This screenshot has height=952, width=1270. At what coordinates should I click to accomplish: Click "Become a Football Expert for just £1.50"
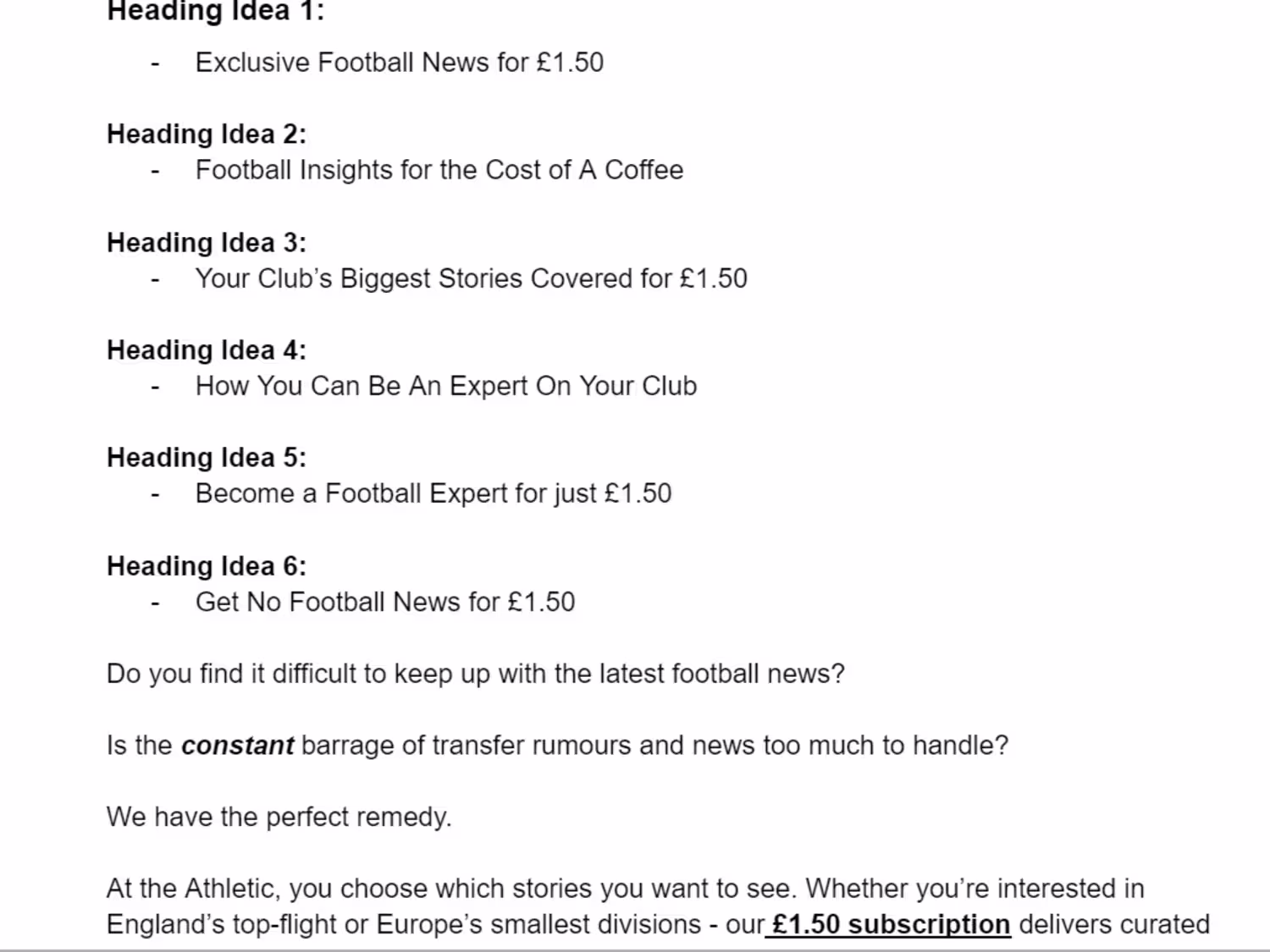[x=433, y=493]
